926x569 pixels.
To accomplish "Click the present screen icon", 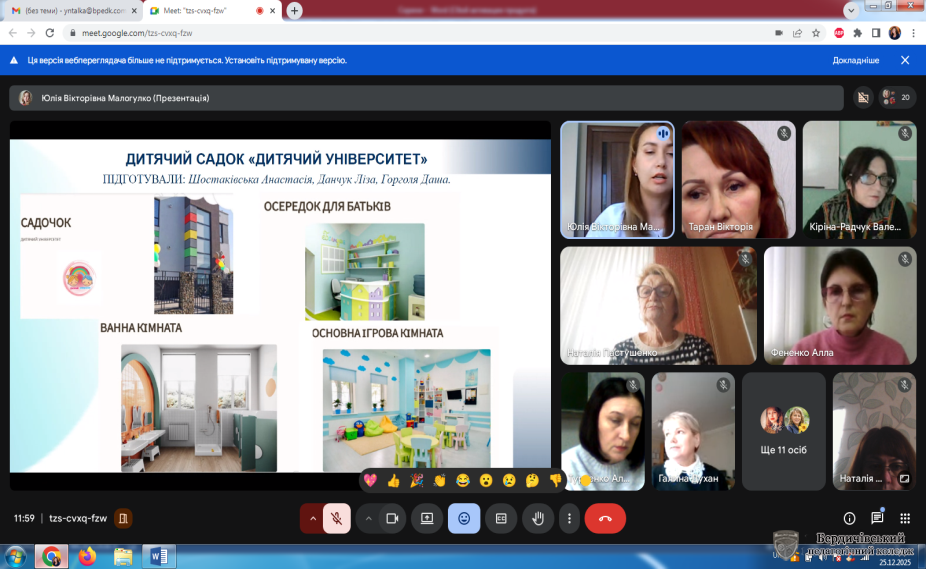I will point(427,518).
